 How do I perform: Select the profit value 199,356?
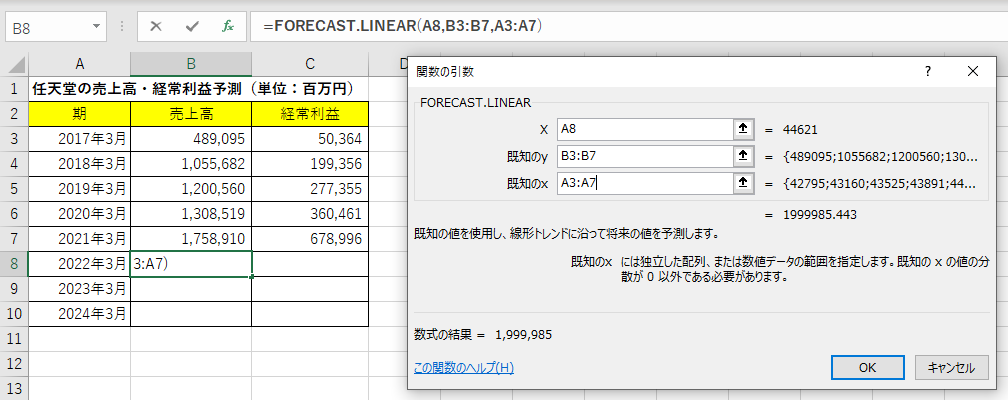point(310,164)
